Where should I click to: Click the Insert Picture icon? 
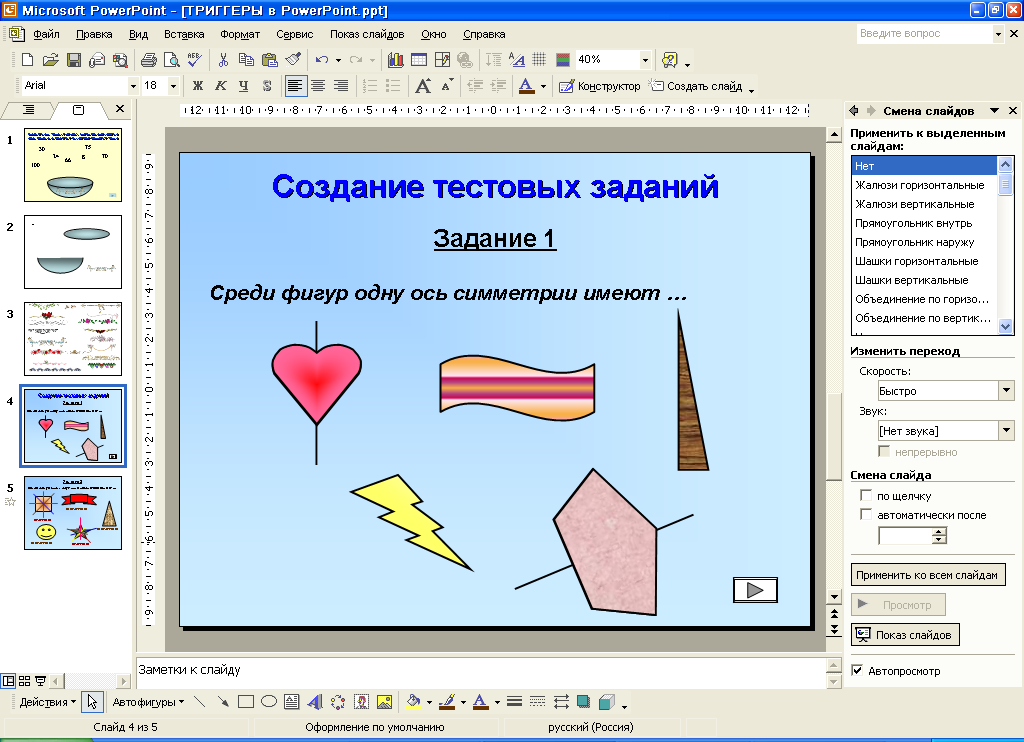pyautogui.click(x=384, y=702)
